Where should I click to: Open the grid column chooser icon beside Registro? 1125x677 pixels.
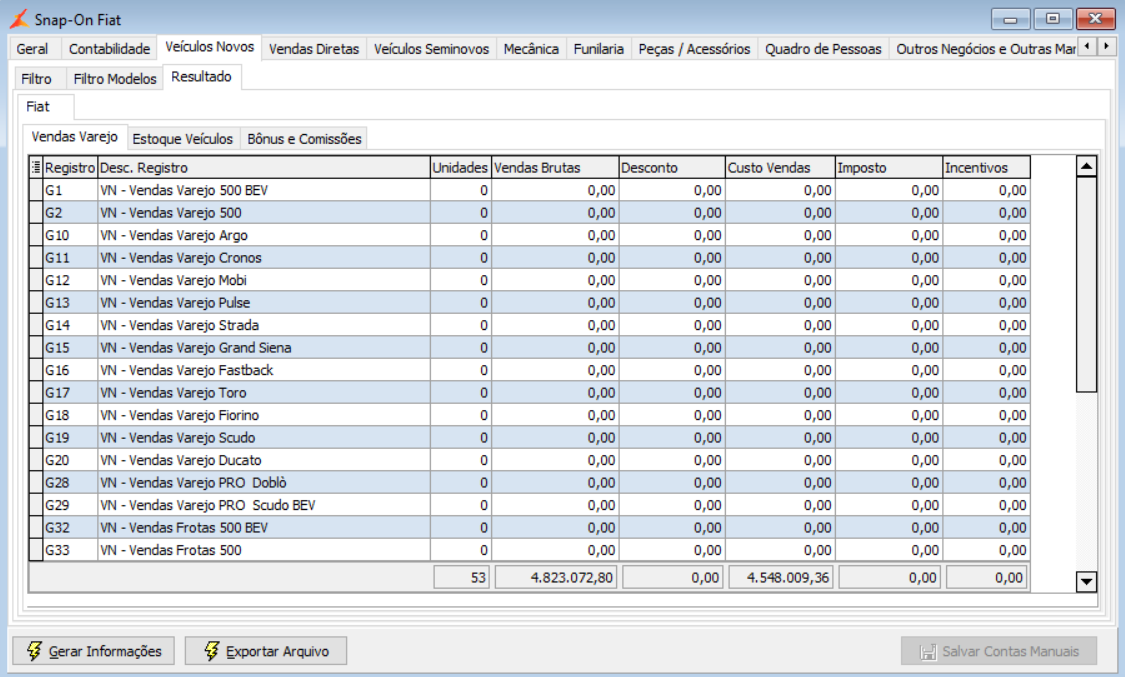coord(36,167)
